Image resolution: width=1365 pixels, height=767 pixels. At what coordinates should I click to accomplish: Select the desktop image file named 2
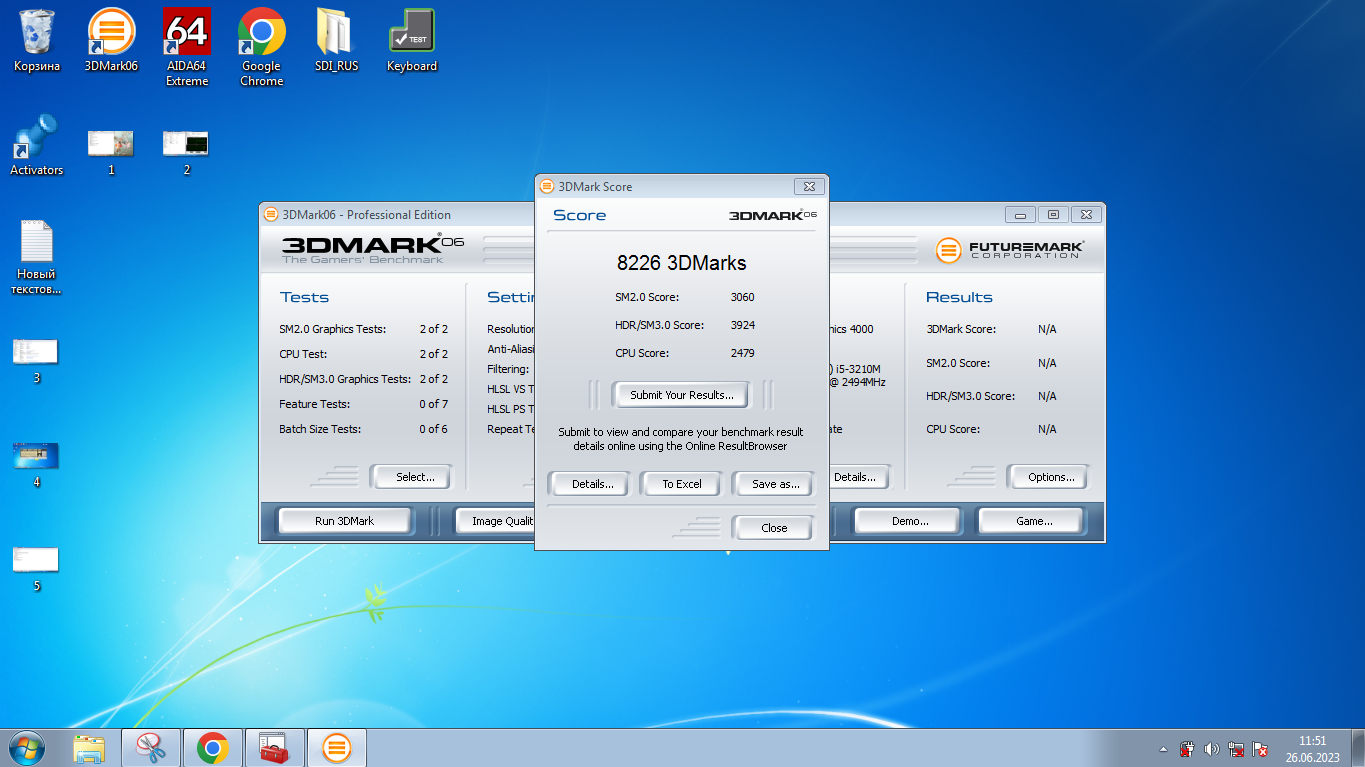(186, 152)
